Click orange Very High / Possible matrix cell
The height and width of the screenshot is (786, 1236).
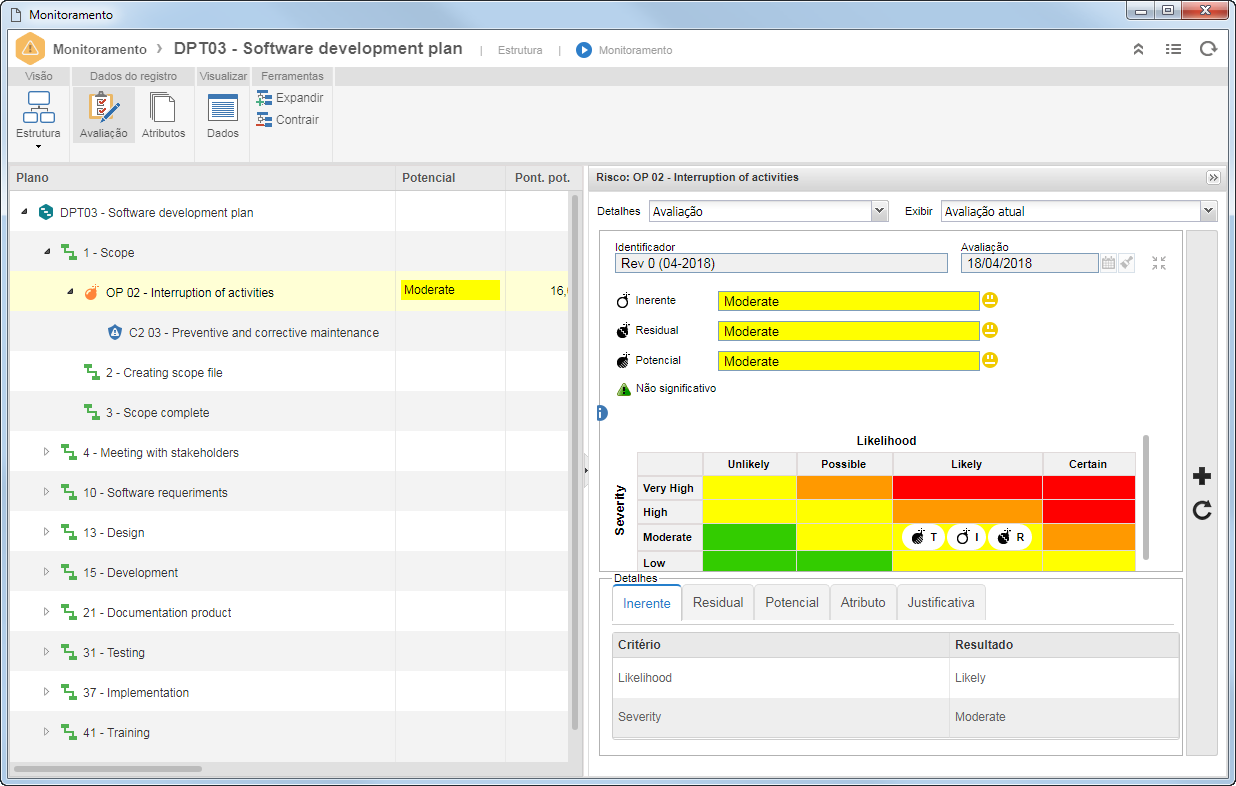click(844, 487)
